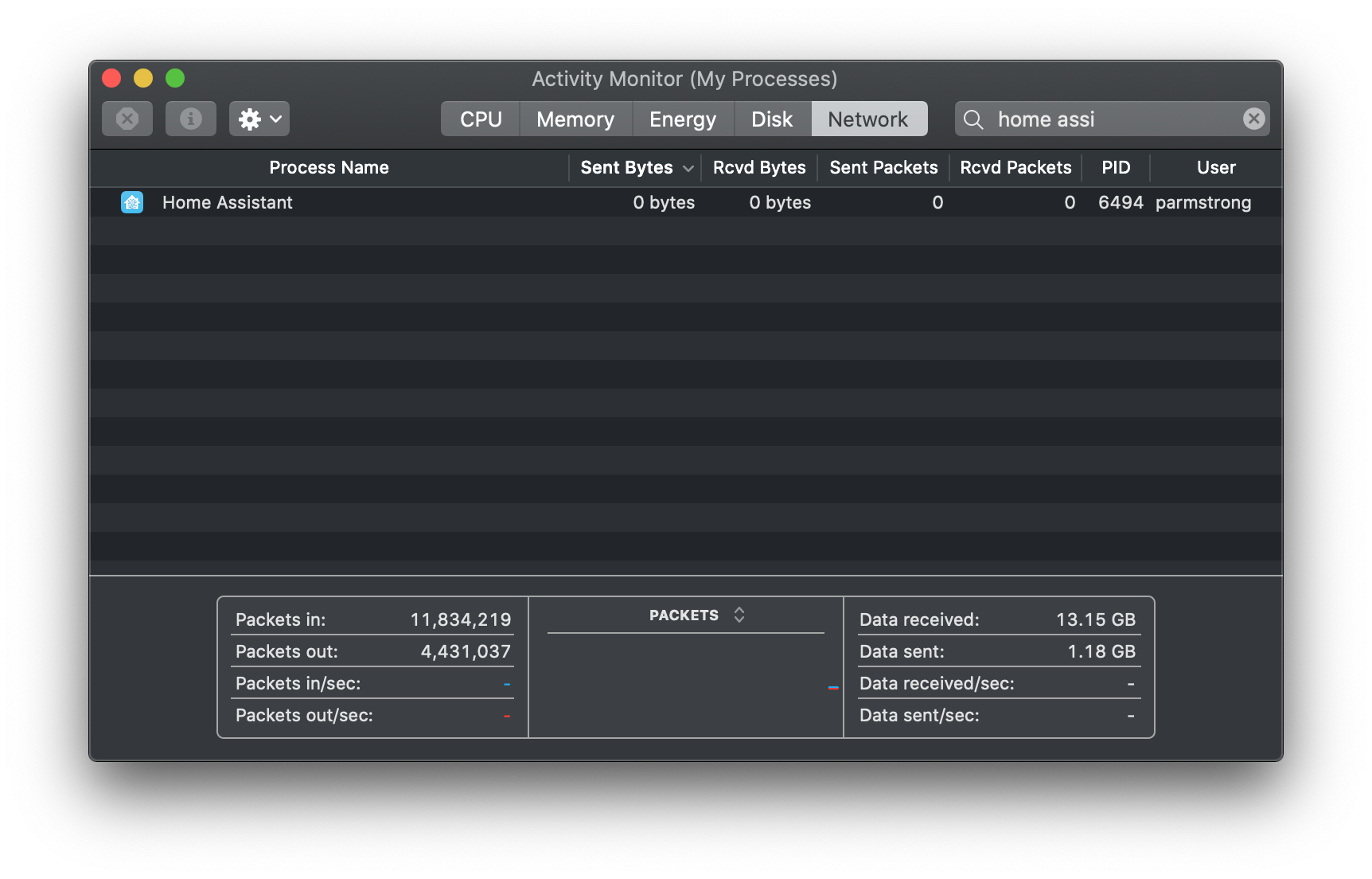Open the gear actions dropdown
The height and width of the screenshot is (879, 1372).
[259, 119]
